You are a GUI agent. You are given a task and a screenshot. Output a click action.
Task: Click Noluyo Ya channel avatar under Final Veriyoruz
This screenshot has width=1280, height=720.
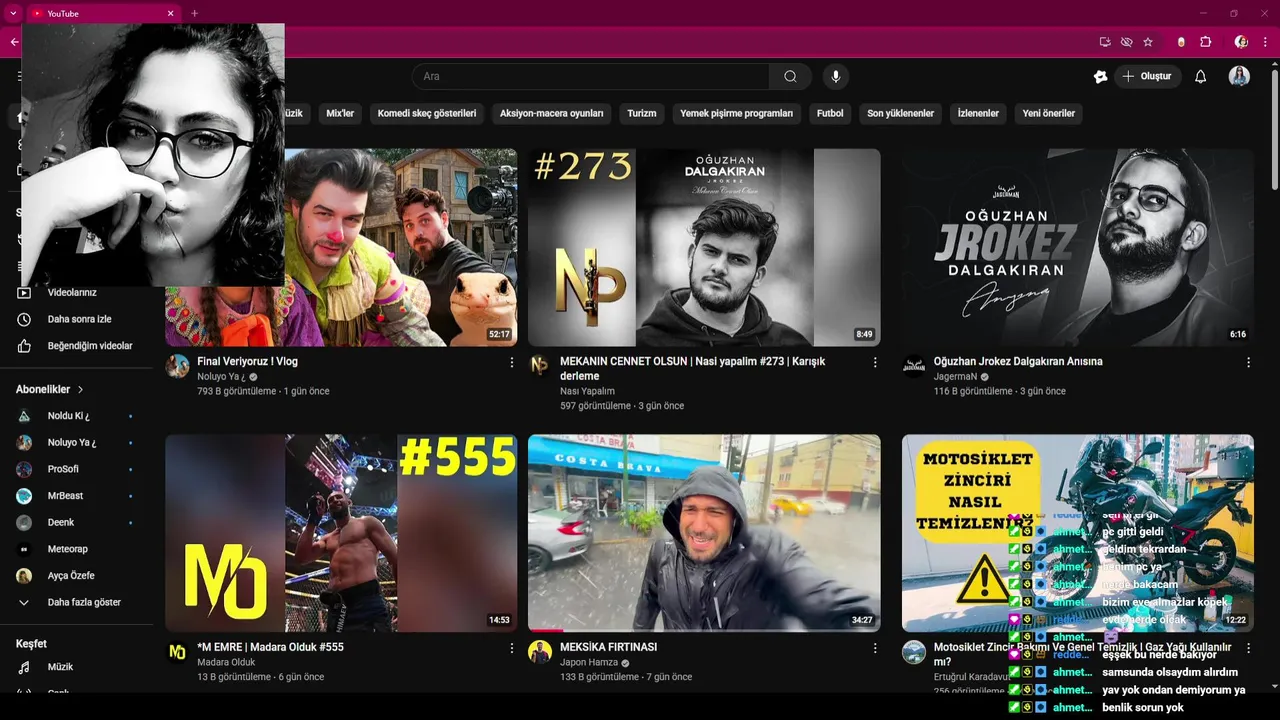click(x=178, y=366)
